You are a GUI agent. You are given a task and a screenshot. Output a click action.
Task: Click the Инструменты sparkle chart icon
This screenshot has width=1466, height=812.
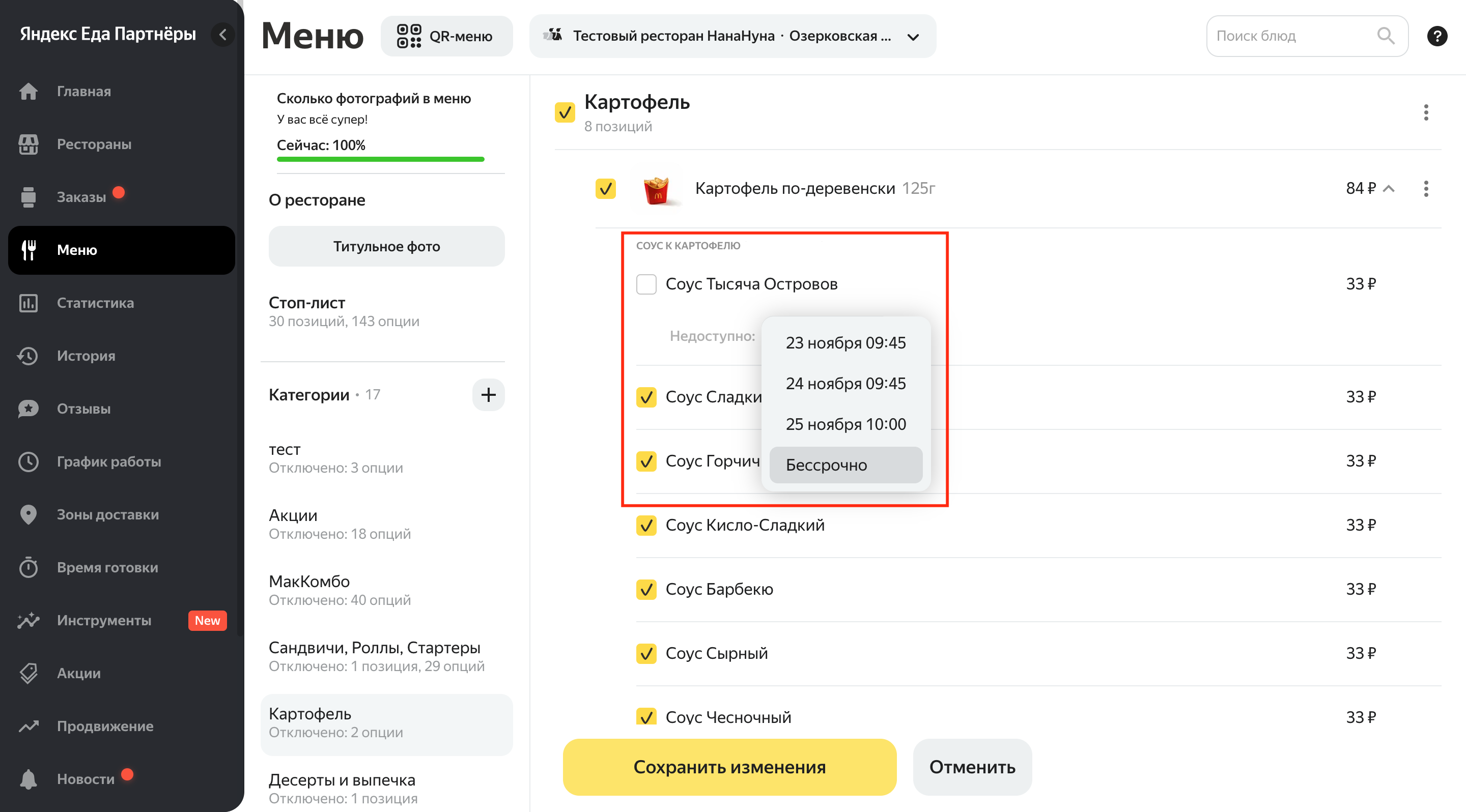(28, 620)
